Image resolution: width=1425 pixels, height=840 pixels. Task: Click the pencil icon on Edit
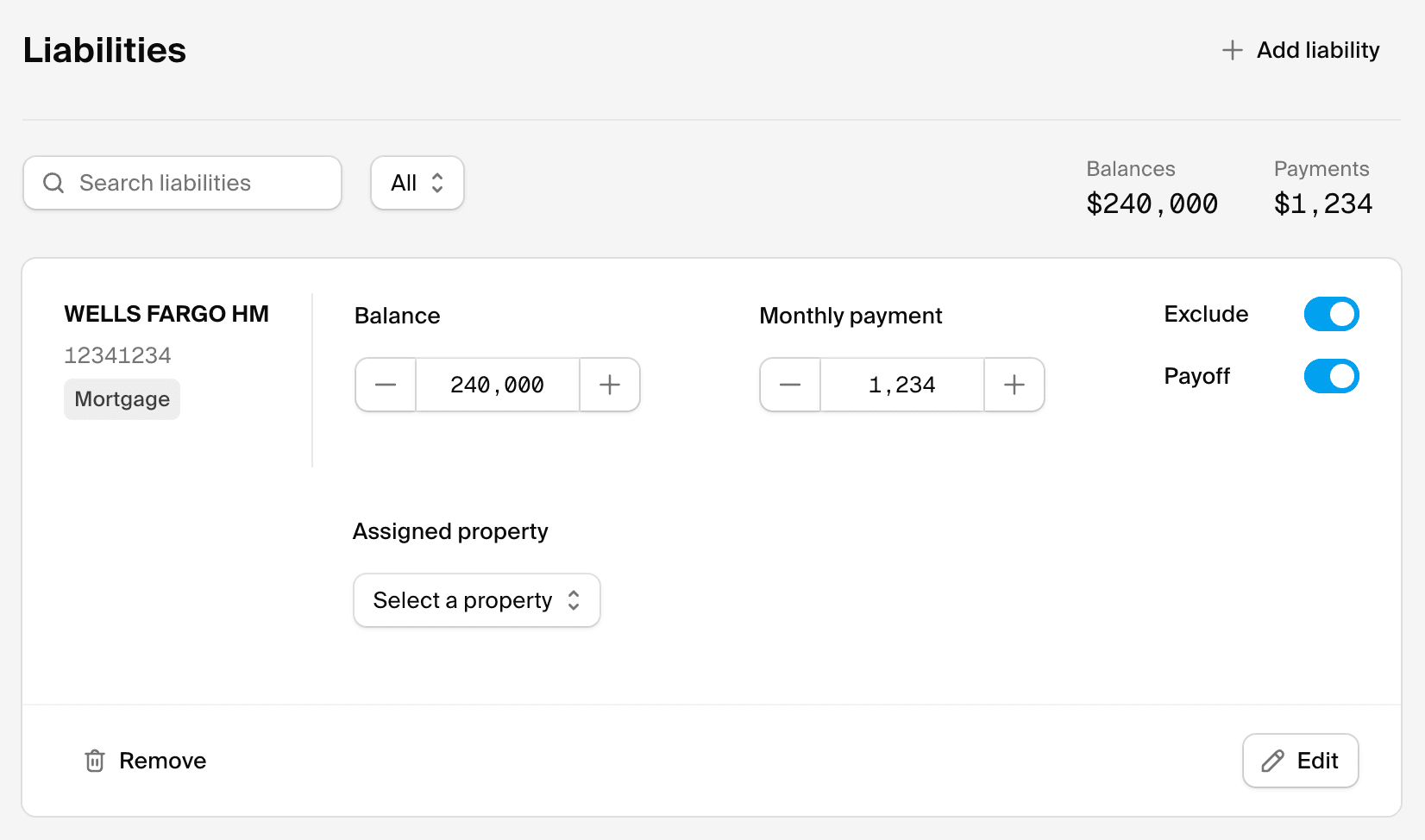(1272, 761)
